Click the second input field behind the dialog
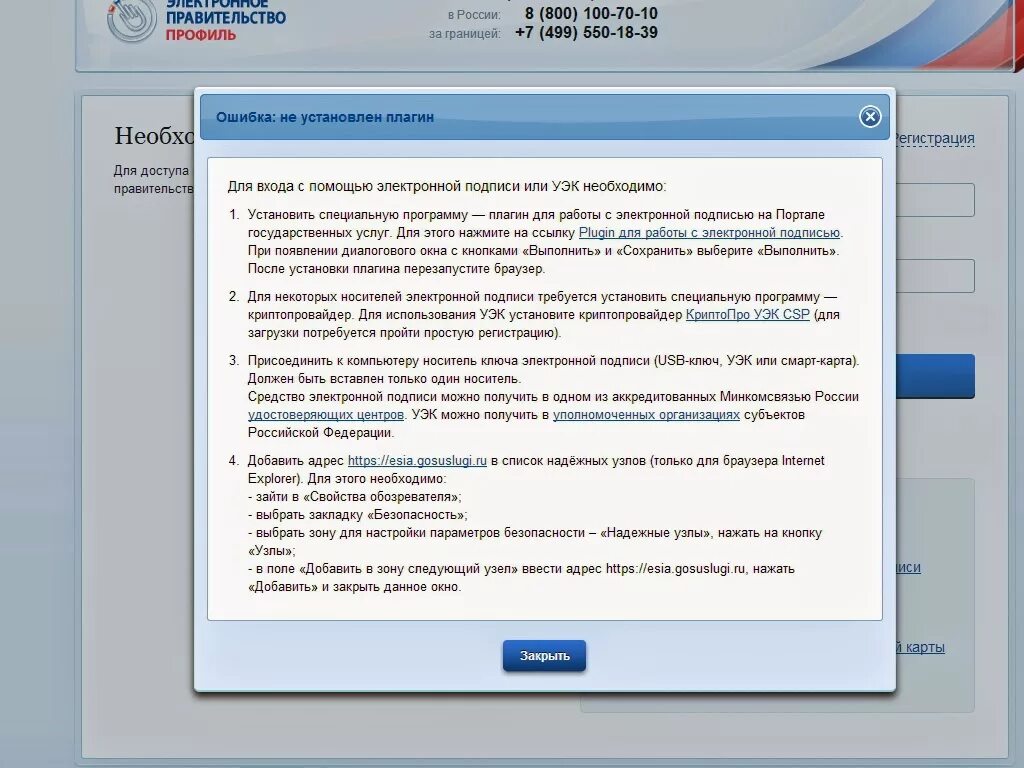Viewport: 1024px width, 768px height. pyautogui.click(x=935, y=276)
